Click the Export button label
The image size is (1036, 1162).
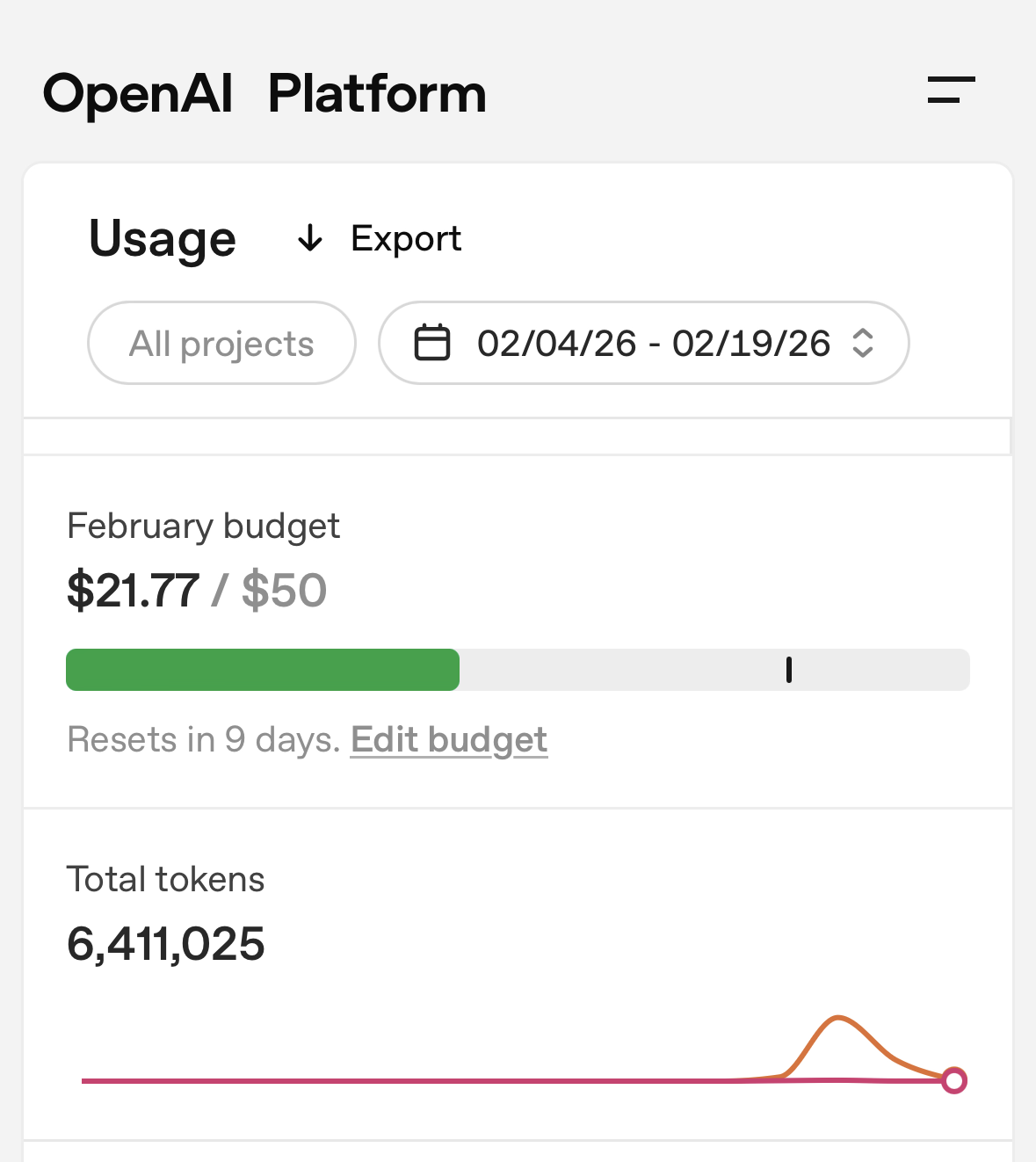point(406,238)
